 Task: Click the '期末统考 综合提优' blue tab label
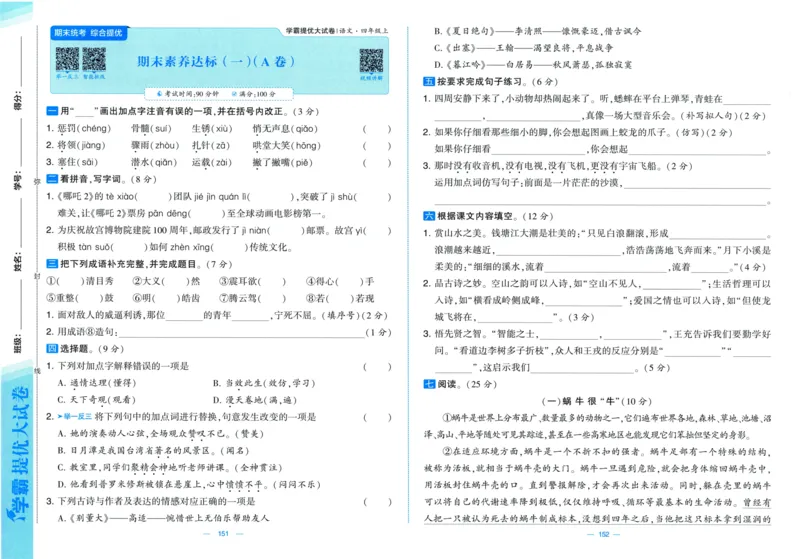88,33
